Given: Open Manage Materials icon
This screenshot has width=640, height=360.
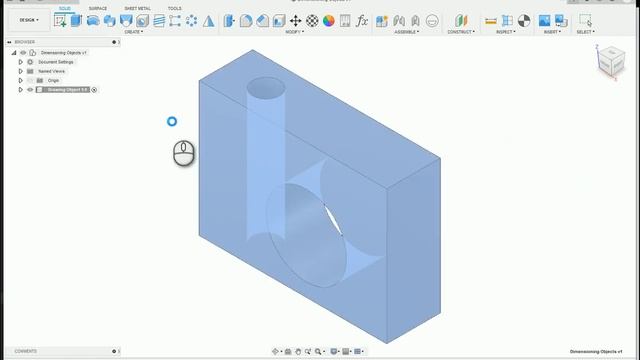Looking at the screenshot, I should (x=345, y=20).
